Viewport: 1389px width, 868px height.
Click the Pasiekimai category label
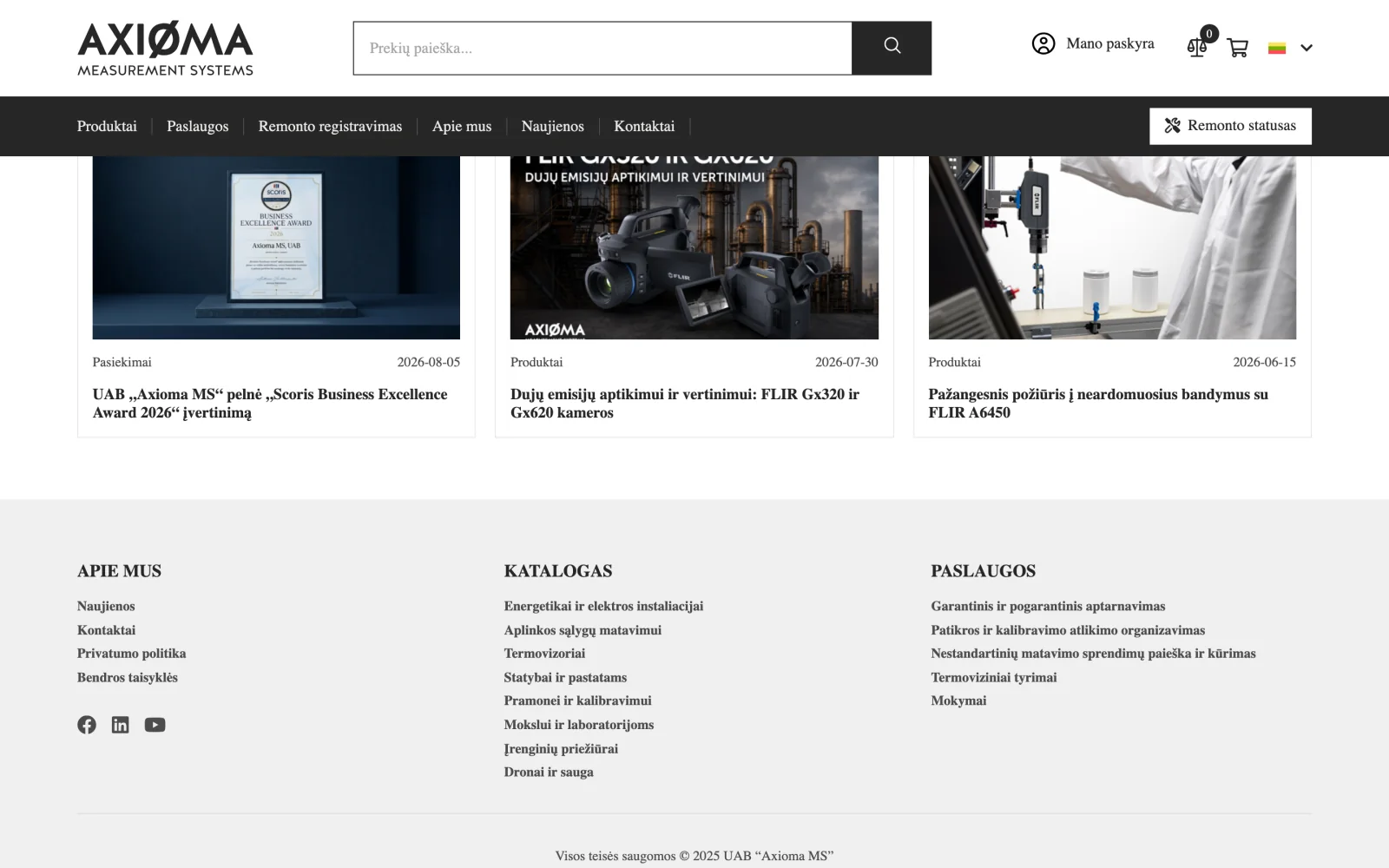click(x=122, y=362)
